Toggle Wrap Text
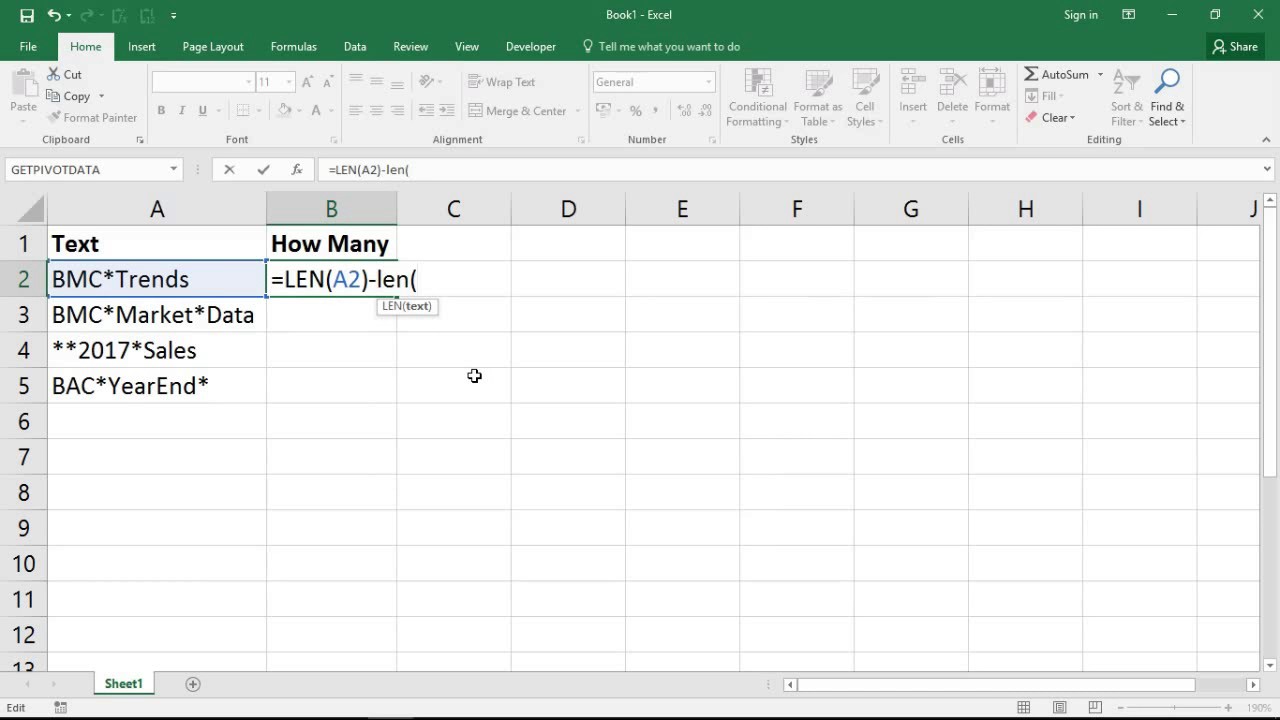The height and width of the screenshot is (720, 1280). tap(502, 82)
